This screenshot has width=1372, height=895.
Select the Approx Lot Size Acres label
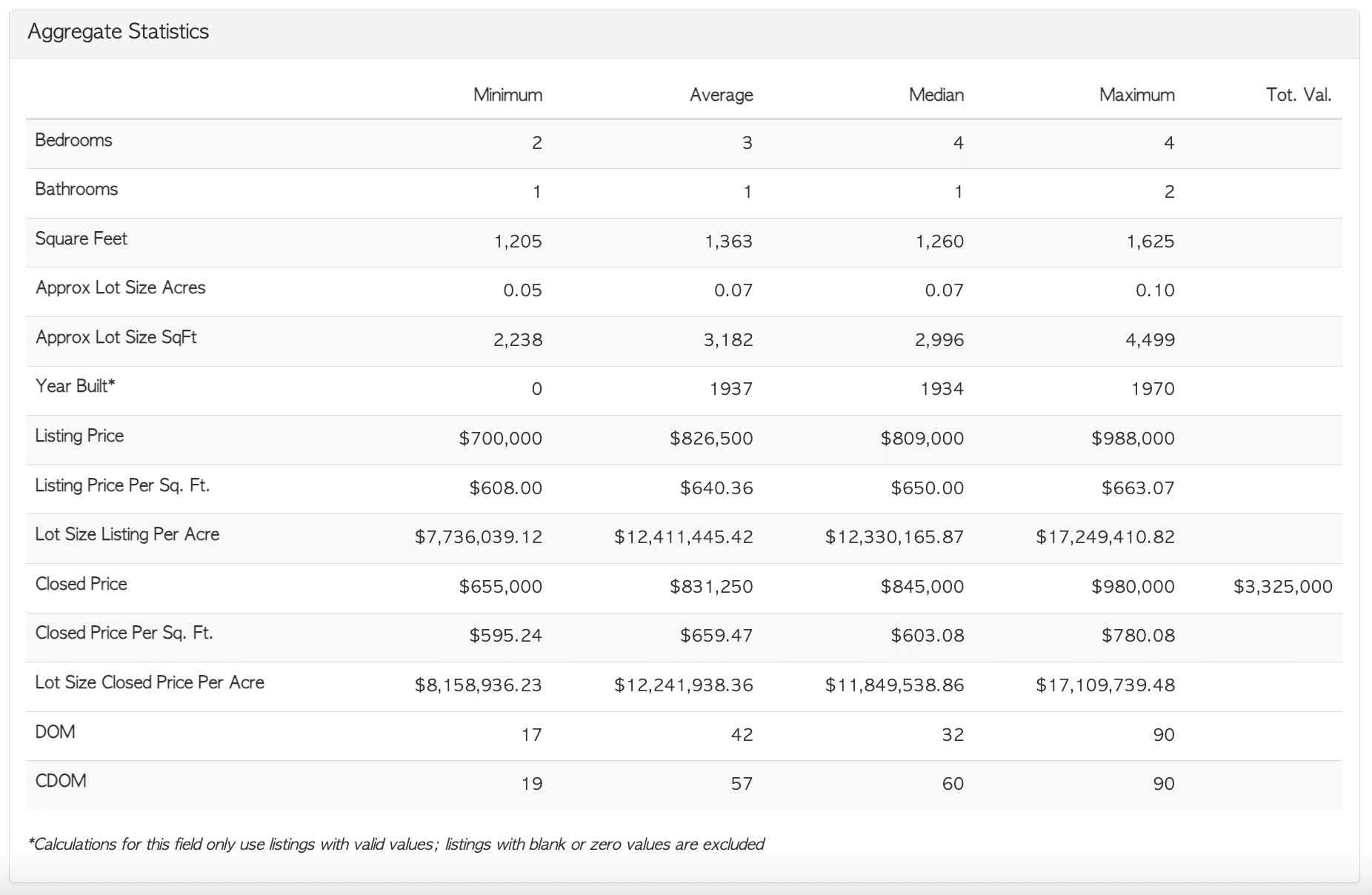tap(121, 287)
